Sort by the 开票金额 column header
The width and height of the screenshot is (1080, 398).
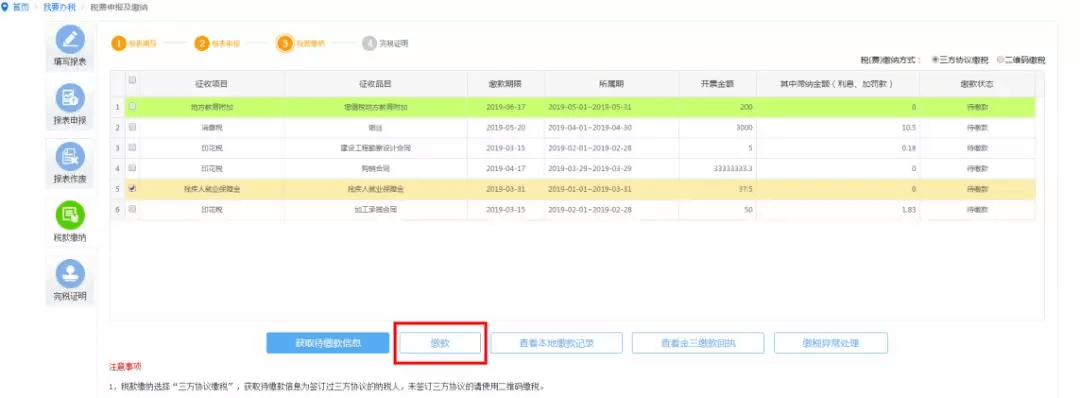pyautogui.click(x=717, y=83)
